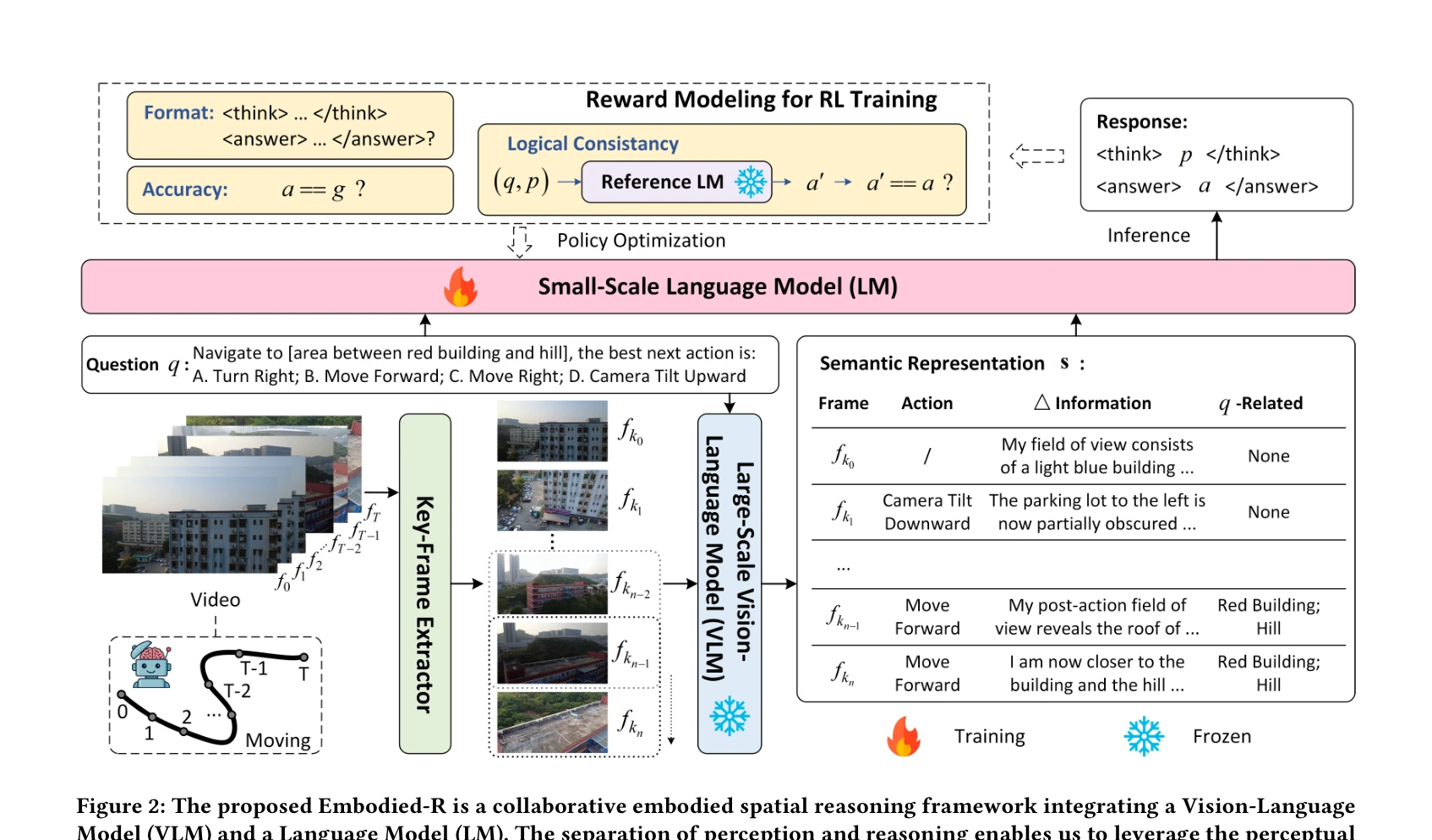Screen dimensions: 1432x840
Task: Click the 'Response:' heading
Action: [1141, 122]
